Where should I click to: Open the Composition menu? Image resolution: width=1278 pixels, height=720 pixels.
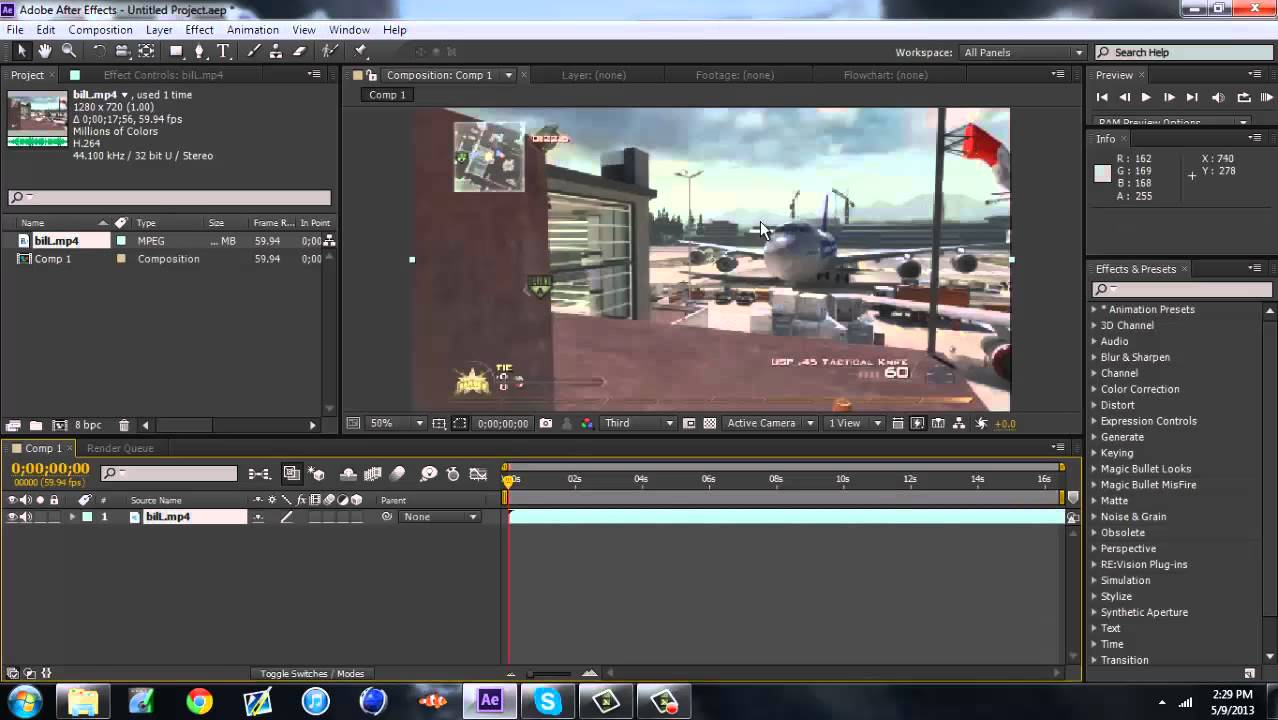click(100, 30)
